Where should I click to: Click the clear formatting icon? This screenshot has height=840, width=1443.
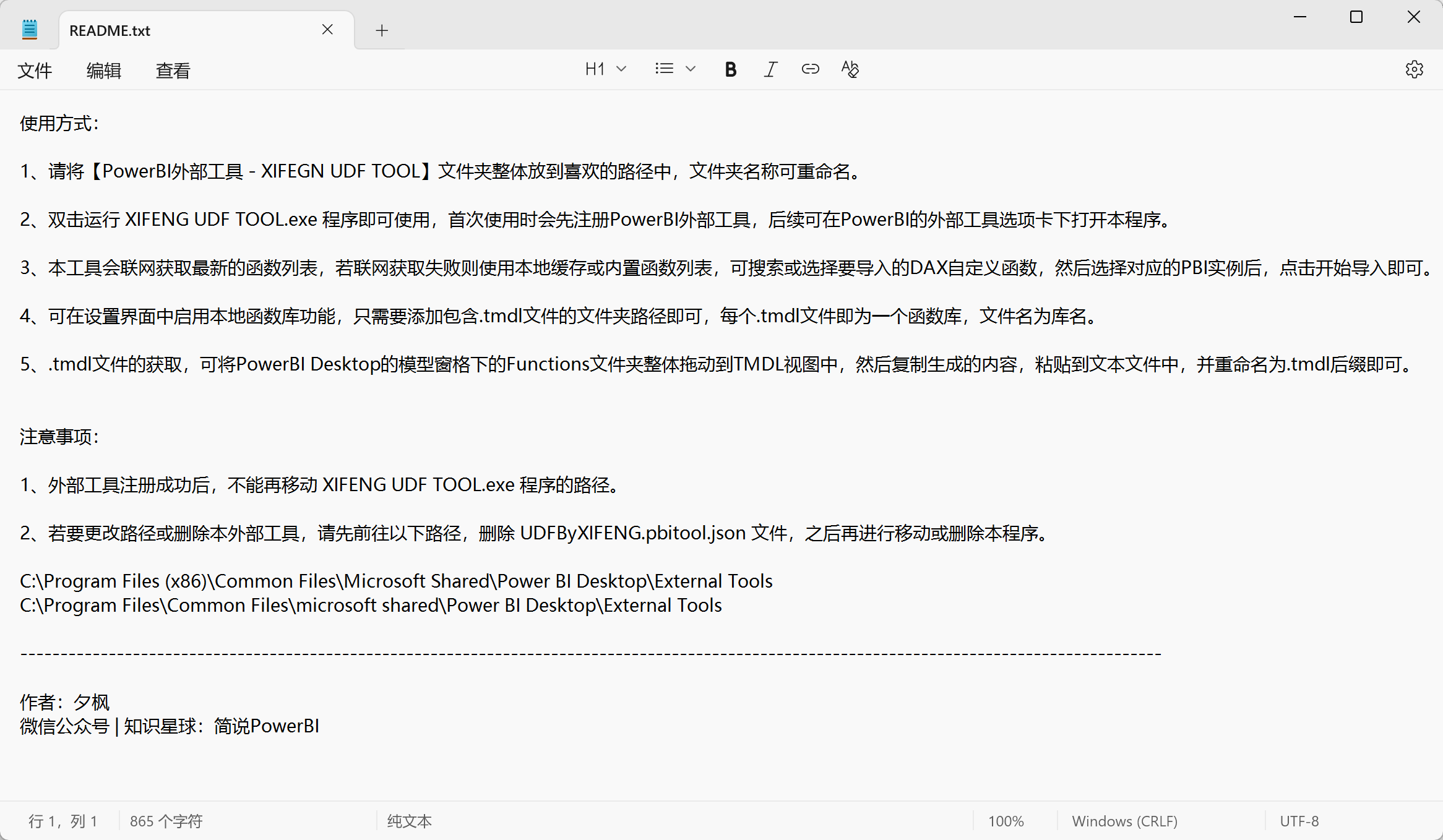(x=850, y=69)
